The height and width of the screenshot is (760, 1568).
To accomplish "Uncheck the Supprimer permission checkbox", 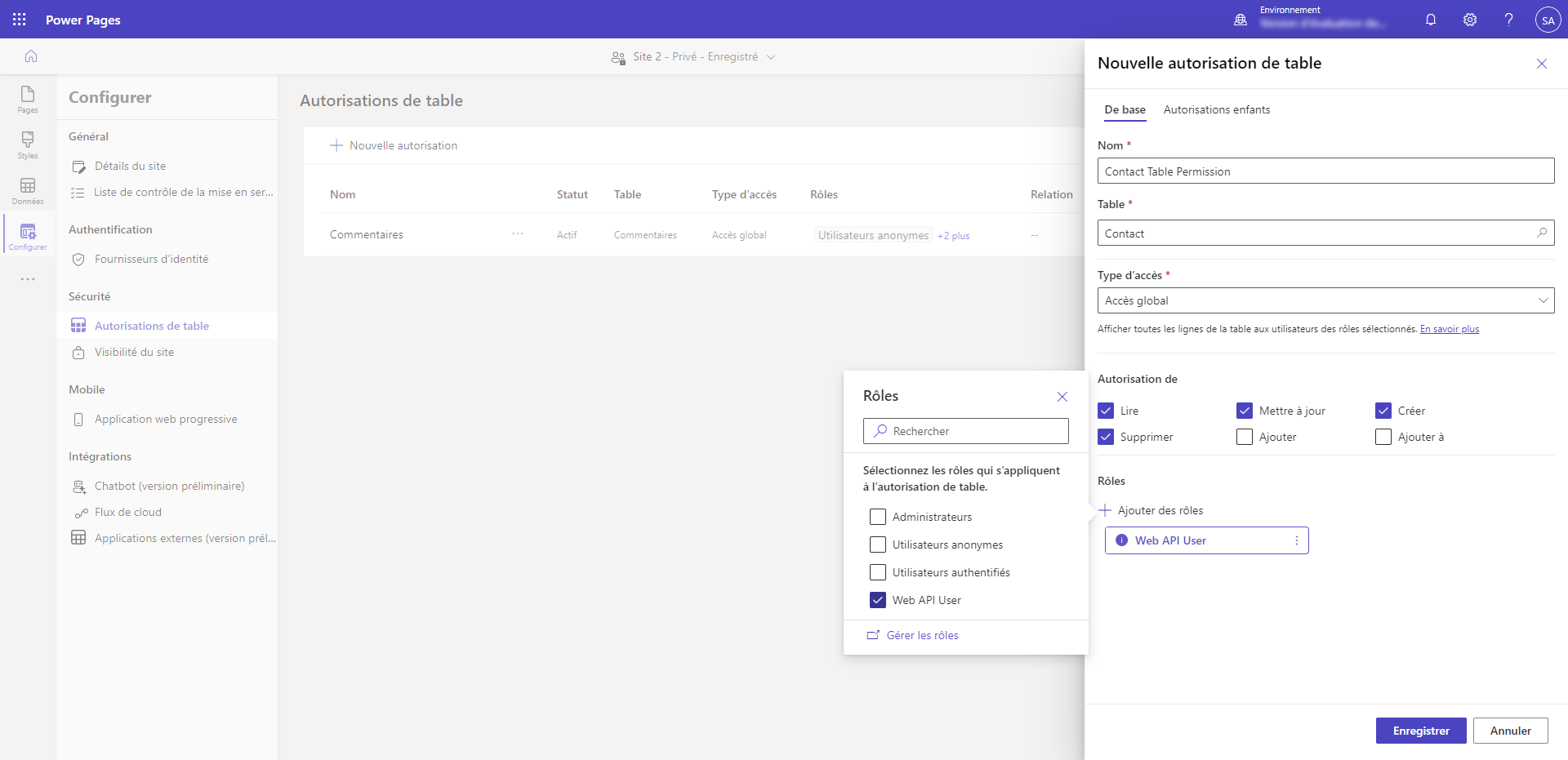I will pos(1106,437).
